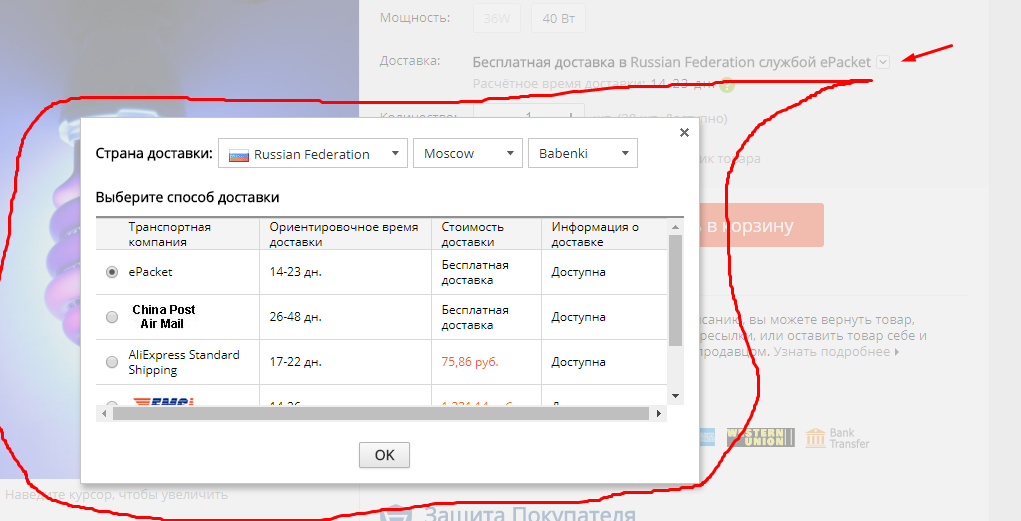
Task: Confirm with the OK button
Action: click(384, 455)
